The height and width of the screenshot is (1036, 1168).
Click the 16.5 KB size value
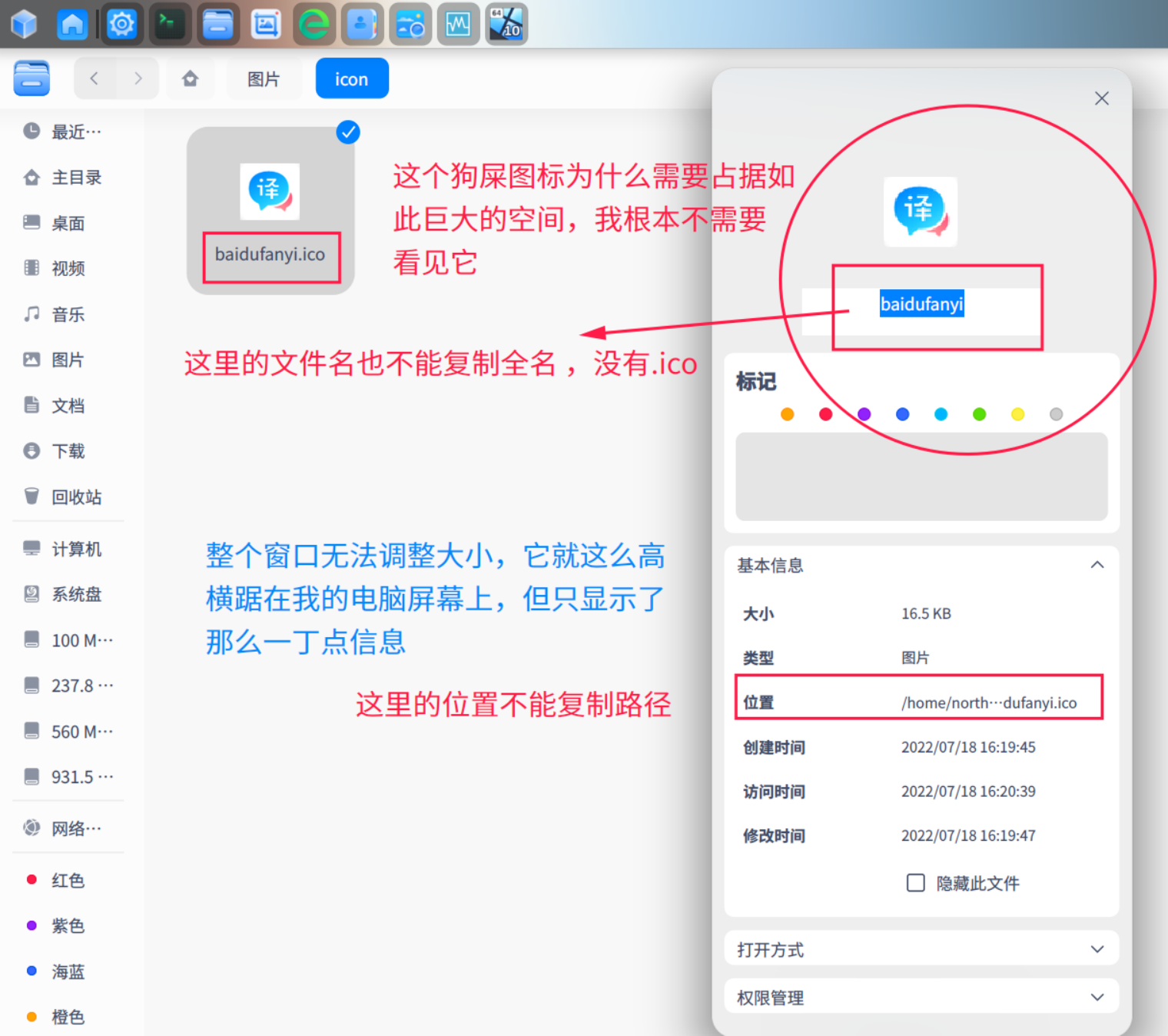926,613
